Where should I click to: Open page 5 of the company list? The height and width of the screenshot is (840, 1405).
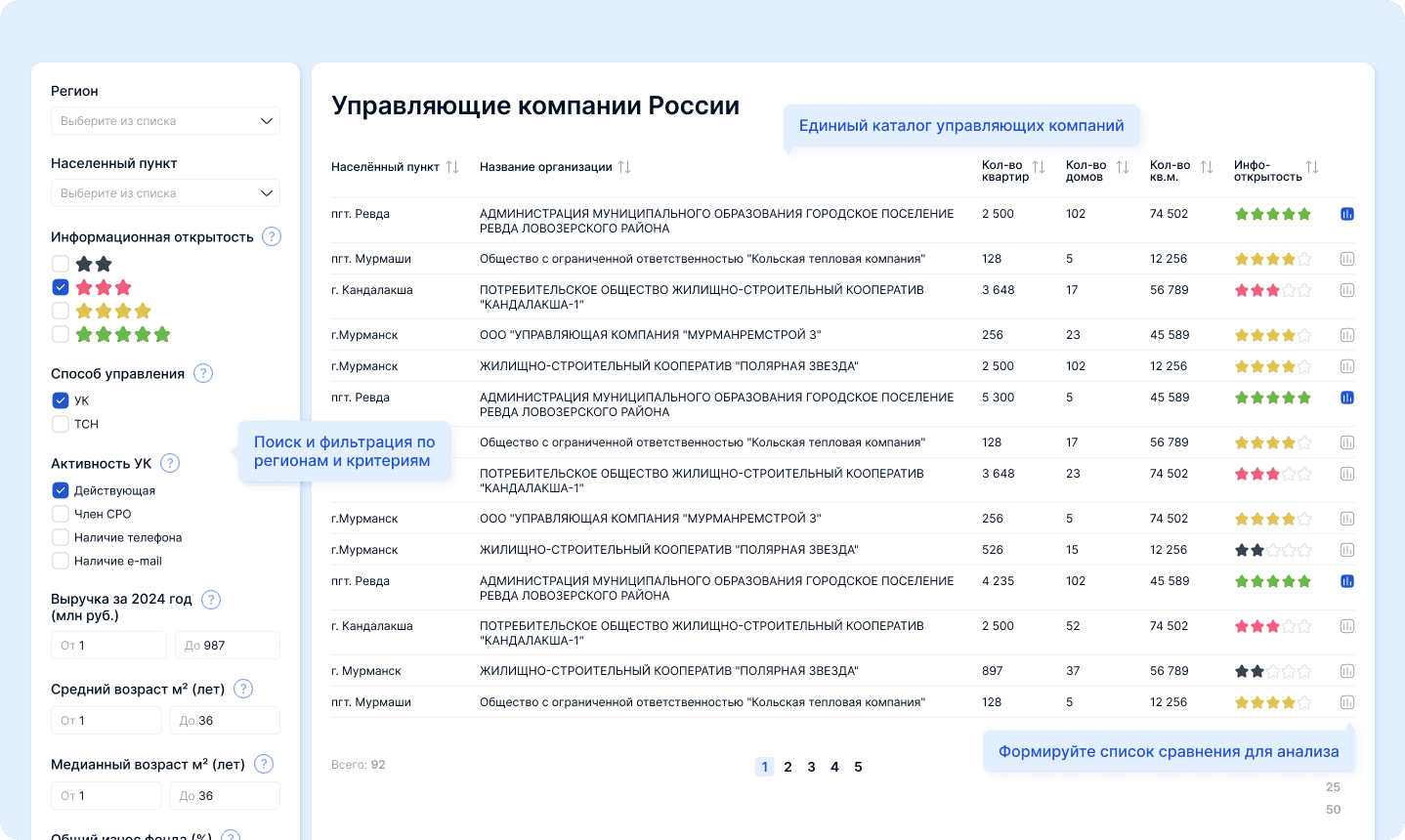click(x=858, y=767)
